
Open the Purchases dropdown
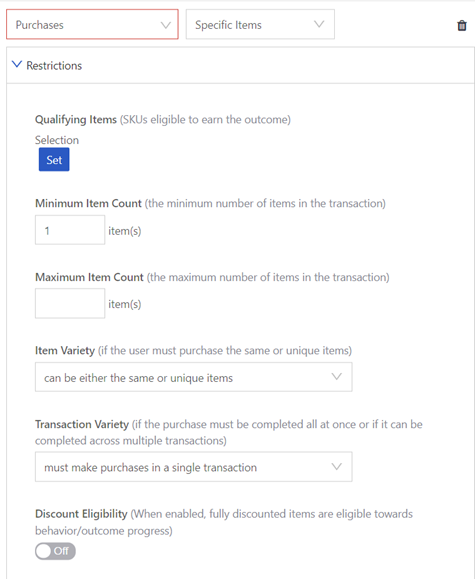92,24
